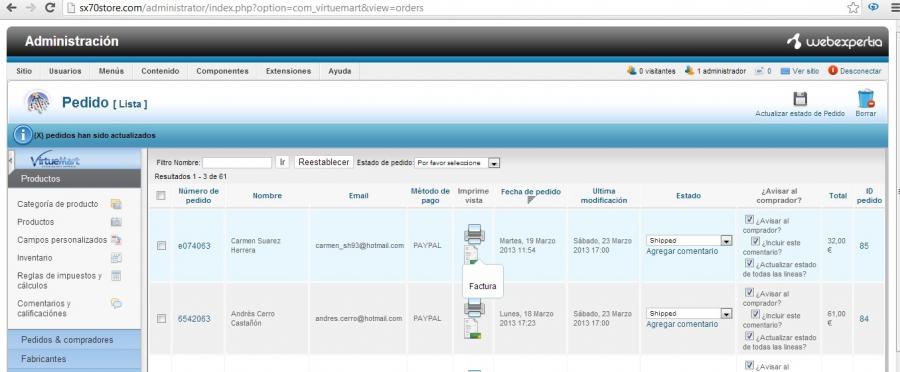Viewport: 900px width, 372px height.
Task: Click the browser address bar
Action: [453, 8]
